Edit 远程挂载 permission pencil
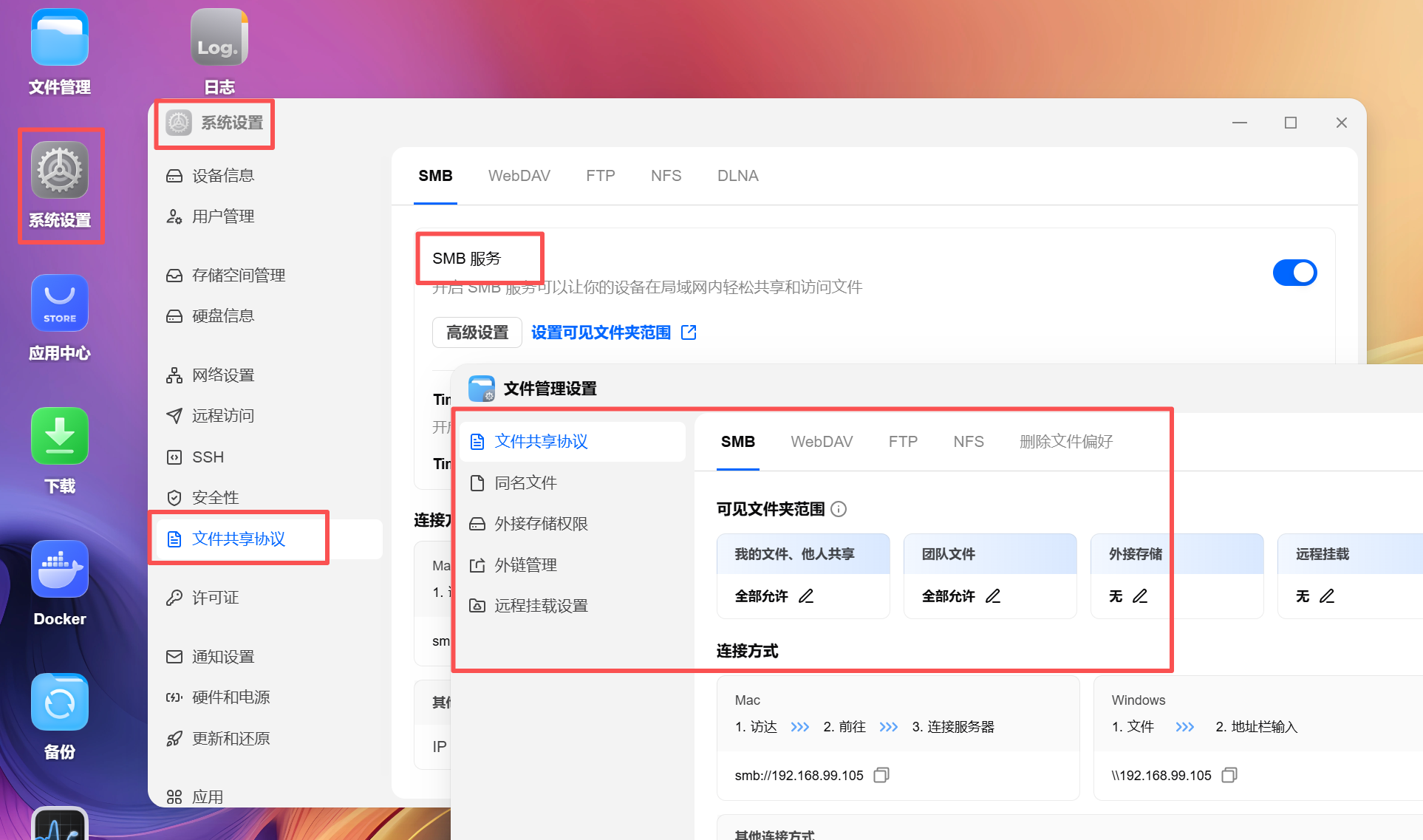Screen dimensions: 1423x840 coord(1327,596)
